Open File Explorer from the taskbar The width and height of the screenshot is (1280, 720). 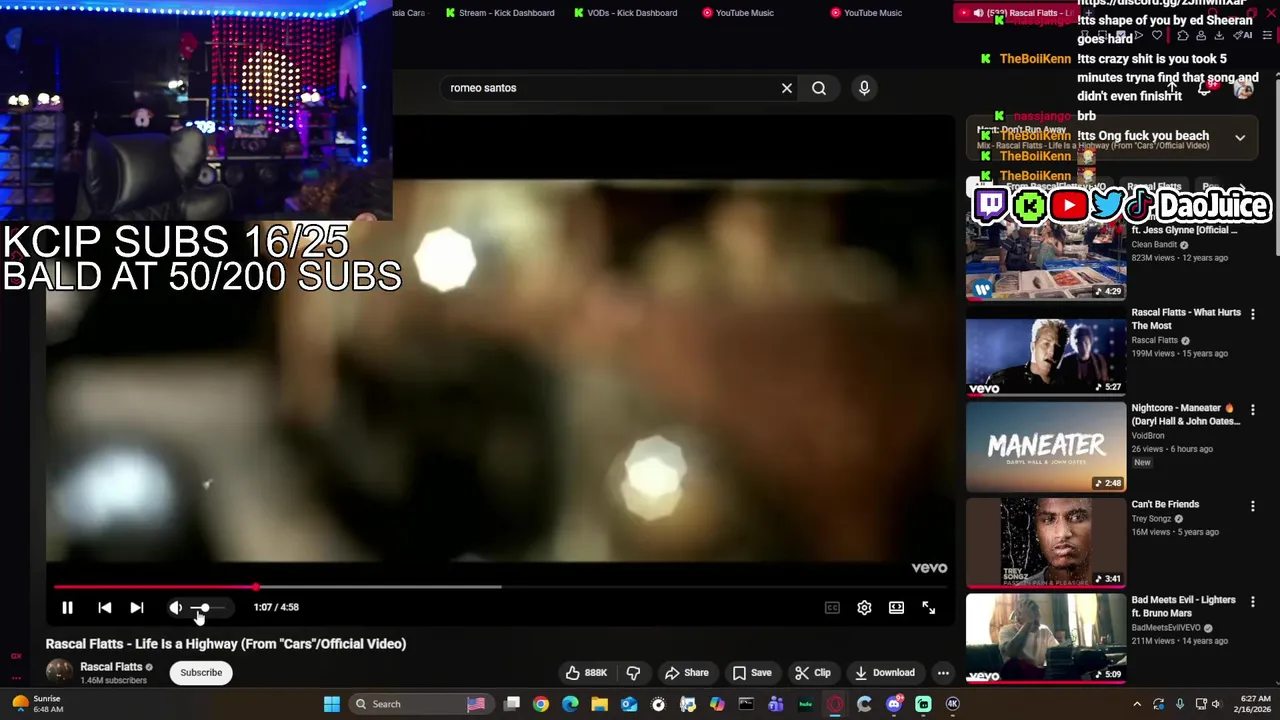pos(599,704)
